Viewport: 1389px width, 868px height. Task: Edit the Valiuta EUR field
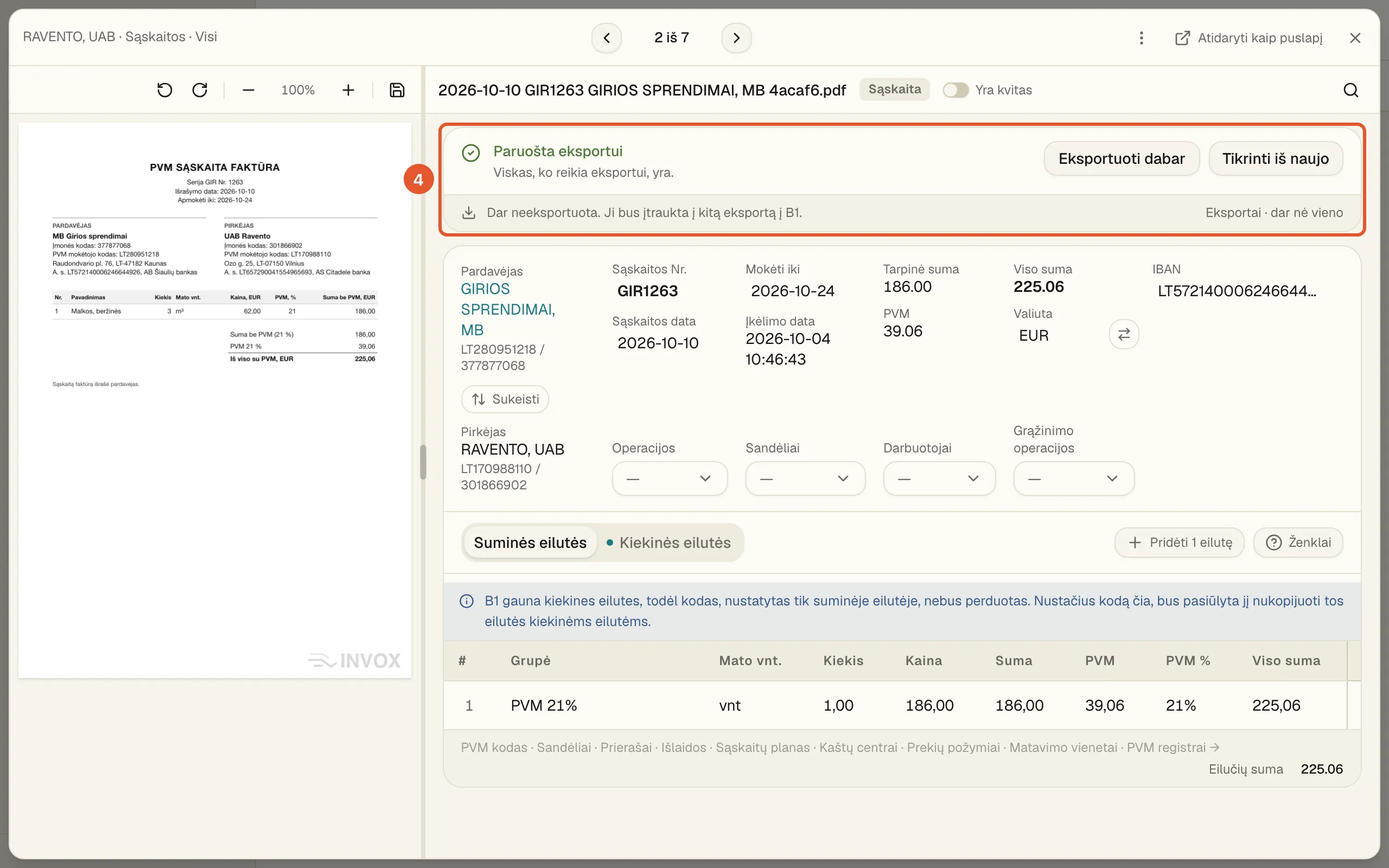point(1034,336)
